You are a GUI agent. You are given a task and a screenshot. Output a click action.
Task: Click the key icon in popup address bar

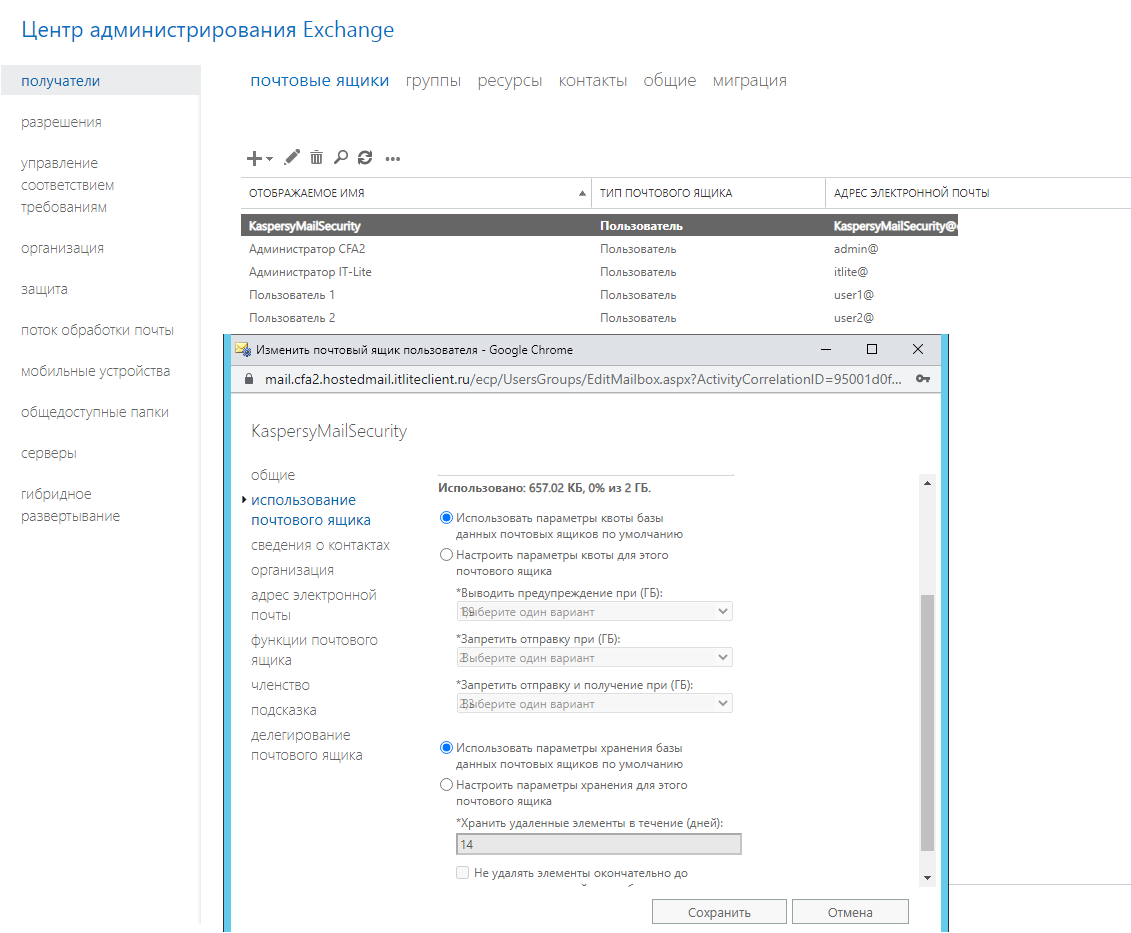[x=923, y=379]
